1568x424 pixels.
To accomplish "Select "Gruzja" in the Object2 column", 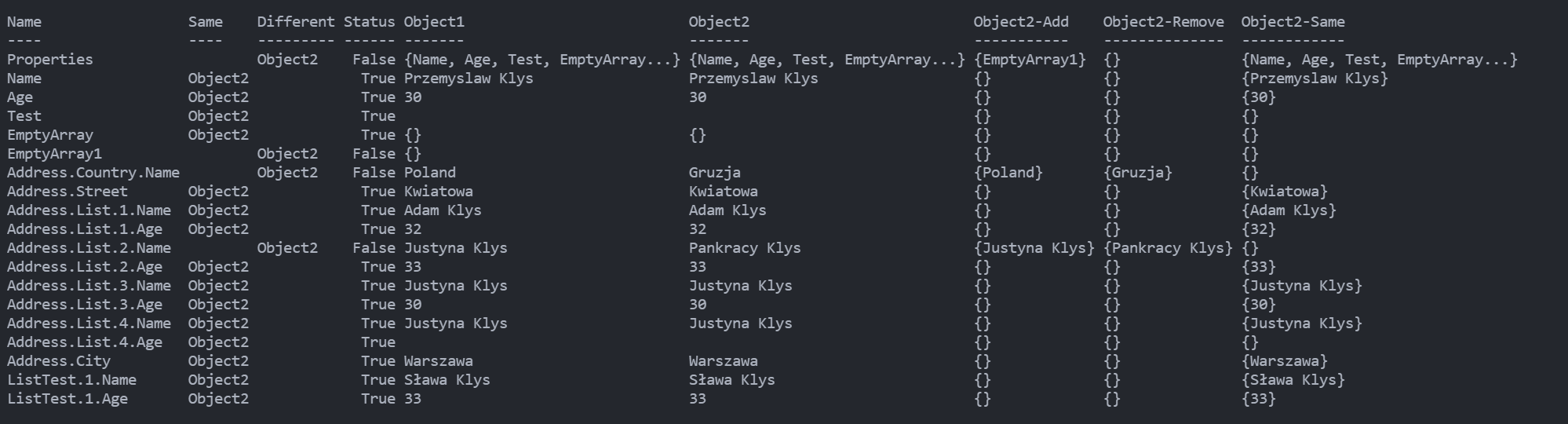I will point(714,173).
